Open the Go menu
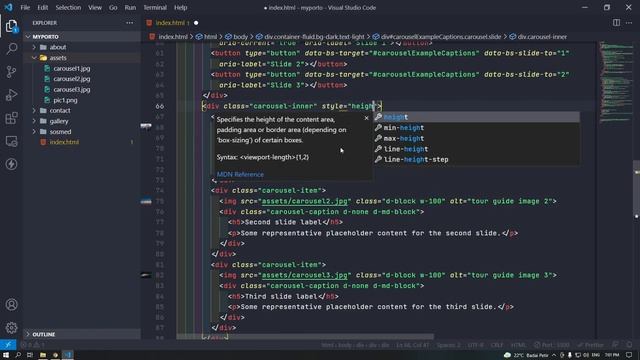The image size is (640, 360). (x=113, y=7)
